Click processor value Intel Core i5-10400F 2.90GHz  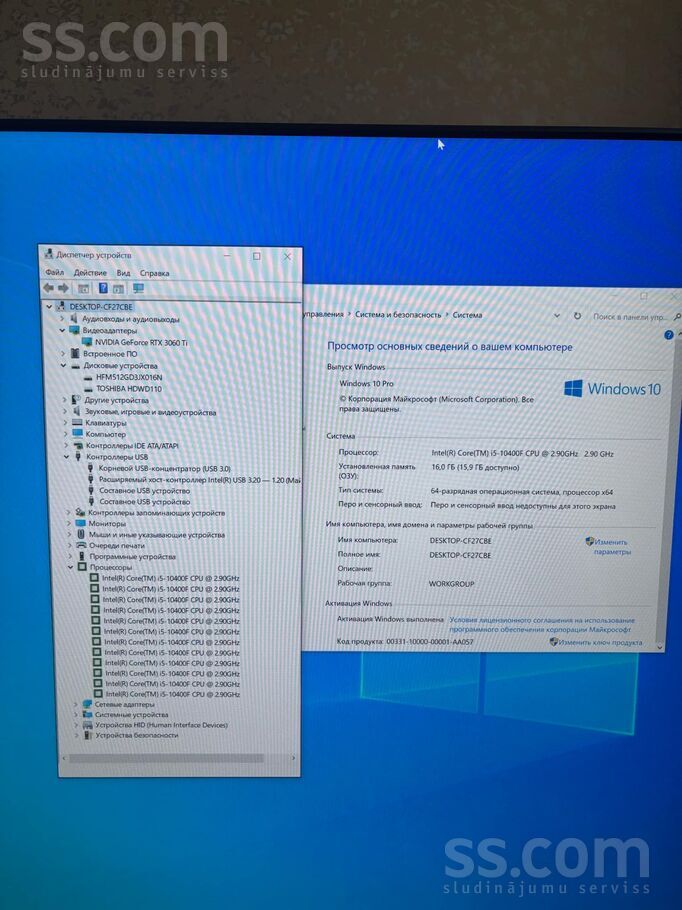pos(522,453)
